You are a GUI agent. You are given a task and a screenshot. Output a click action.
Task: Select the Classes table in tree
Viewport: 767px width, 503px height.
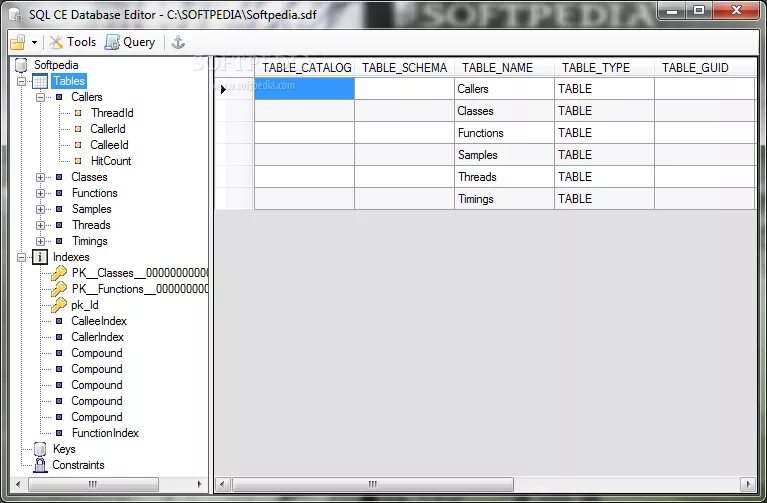[89, 177]
